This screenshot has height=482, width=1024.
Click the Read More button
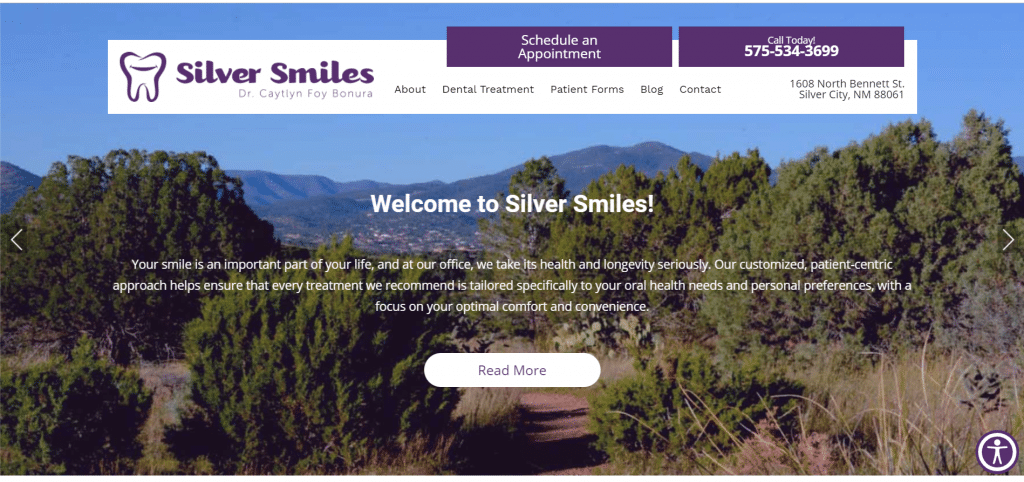[x=512, y=370]
